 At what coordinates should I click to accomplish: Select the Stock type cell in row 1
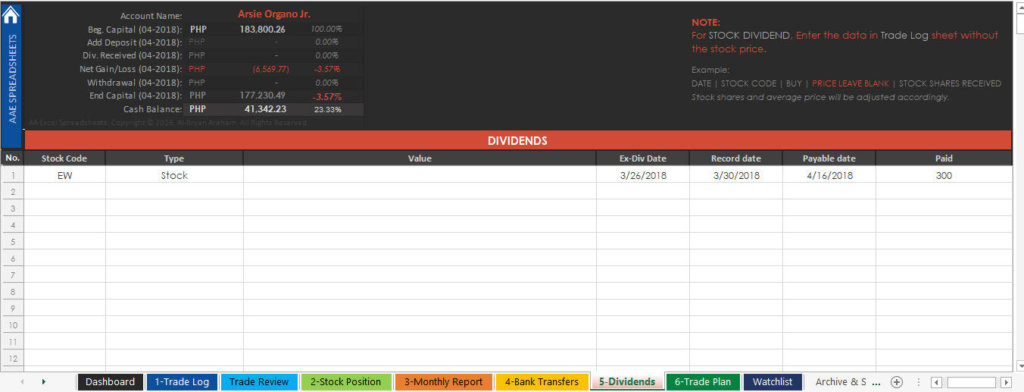[174, 175]
